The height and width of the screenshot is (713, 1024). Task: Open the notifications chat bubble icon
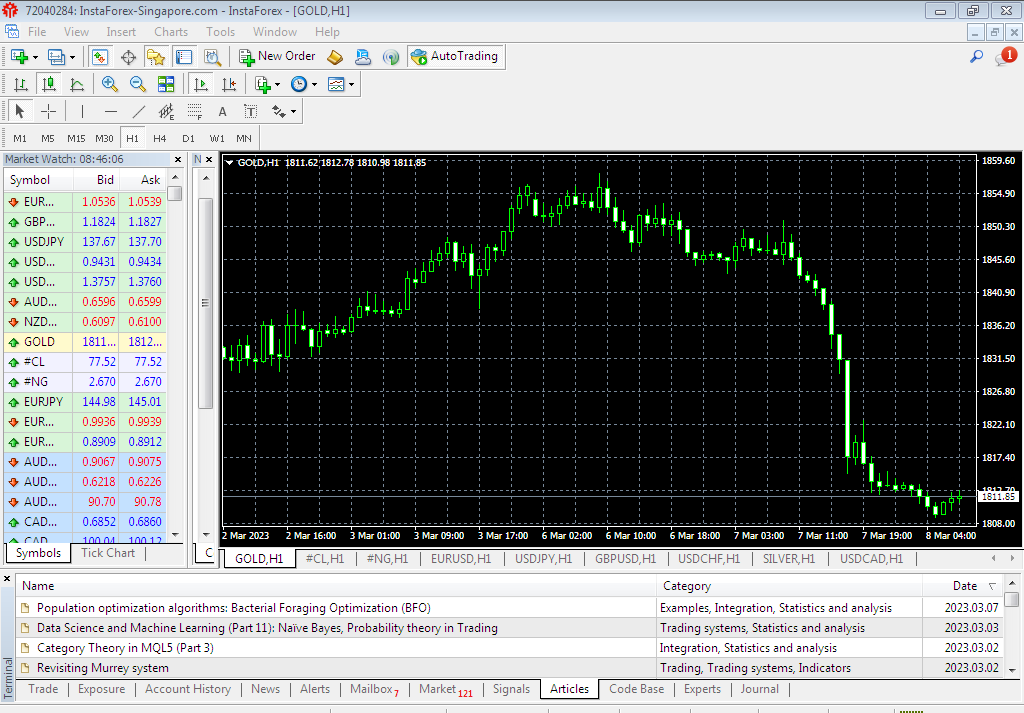pyautogui.click(x=1004, y=57)
